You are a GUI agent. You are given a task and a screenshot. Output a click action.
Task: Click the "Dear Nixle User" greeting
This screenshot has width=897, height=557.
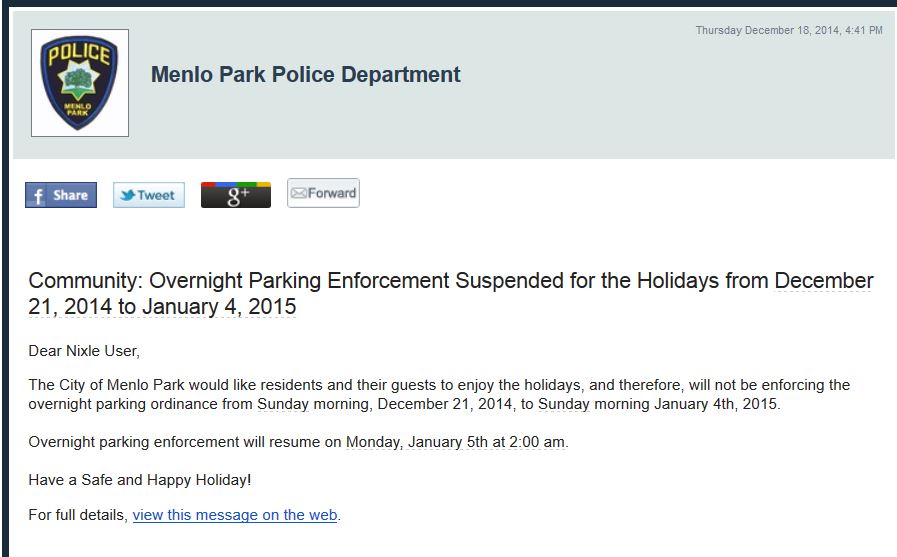[84, 350]
